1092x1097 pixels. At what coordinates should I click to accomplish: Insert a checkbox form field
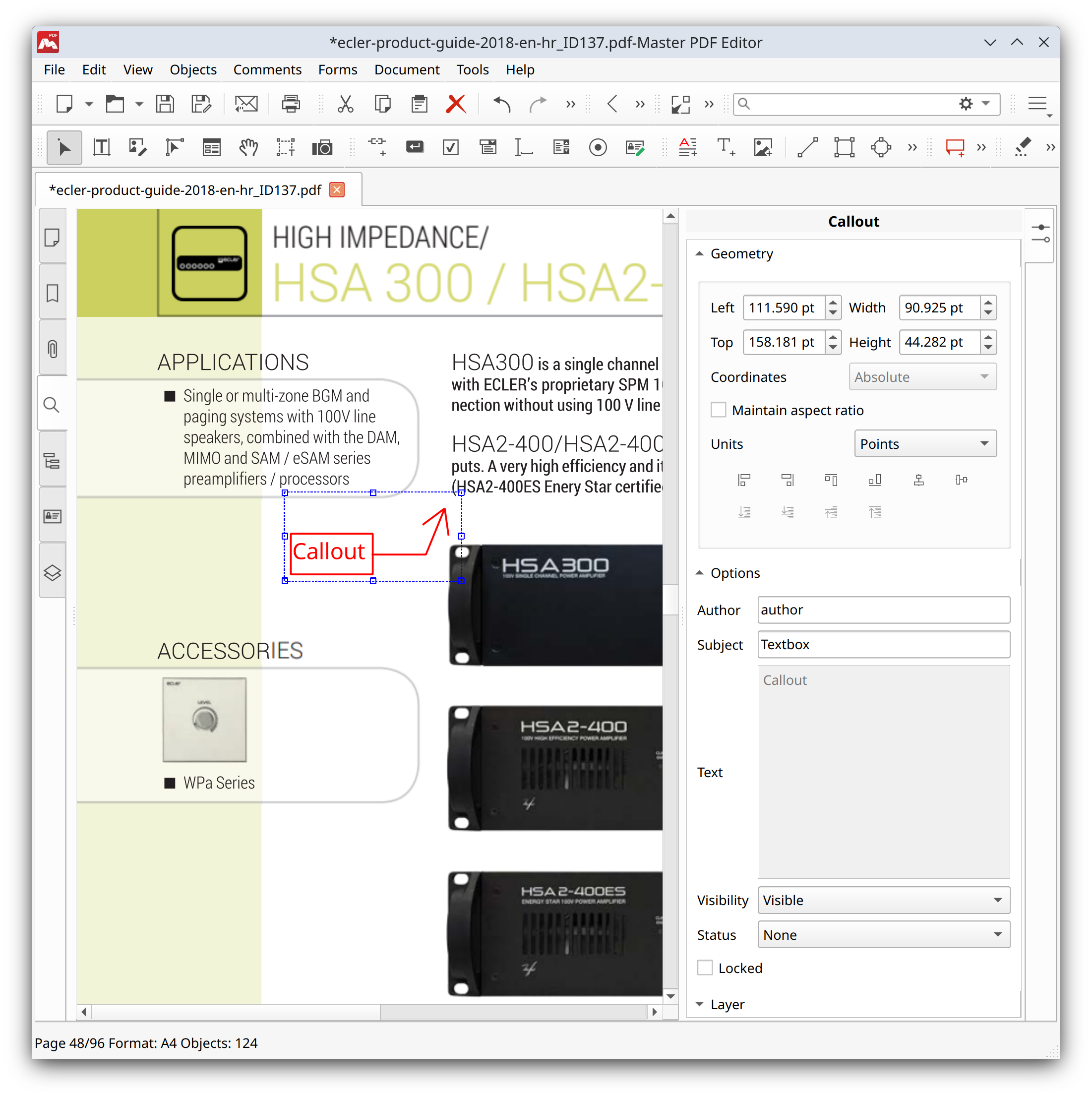tap(450, 147)
